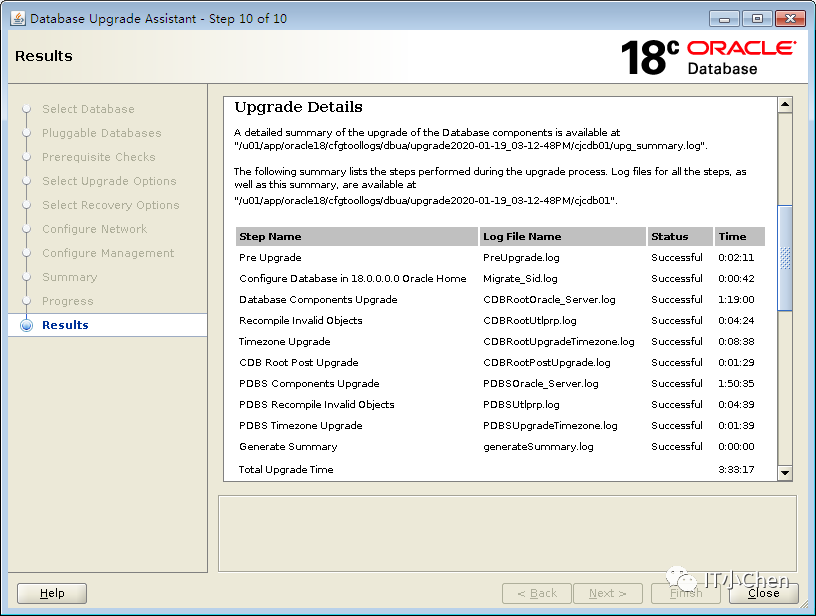The height and width of the screenshot is (616, 816).
Task: Click the upg_summary.log path text
Action: 470,146
